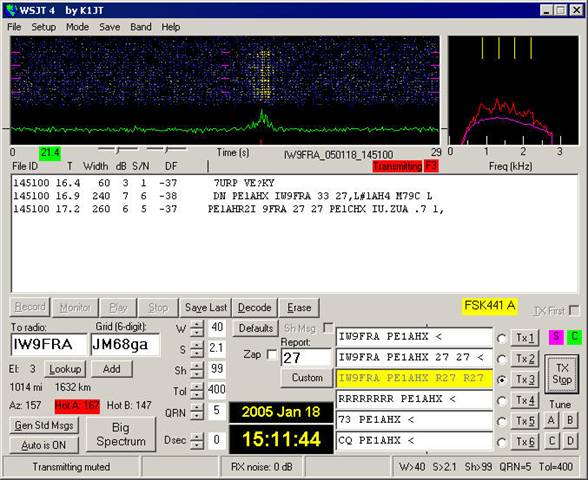
Task: Enable the Zap checkbox
Action: (272, 354)
